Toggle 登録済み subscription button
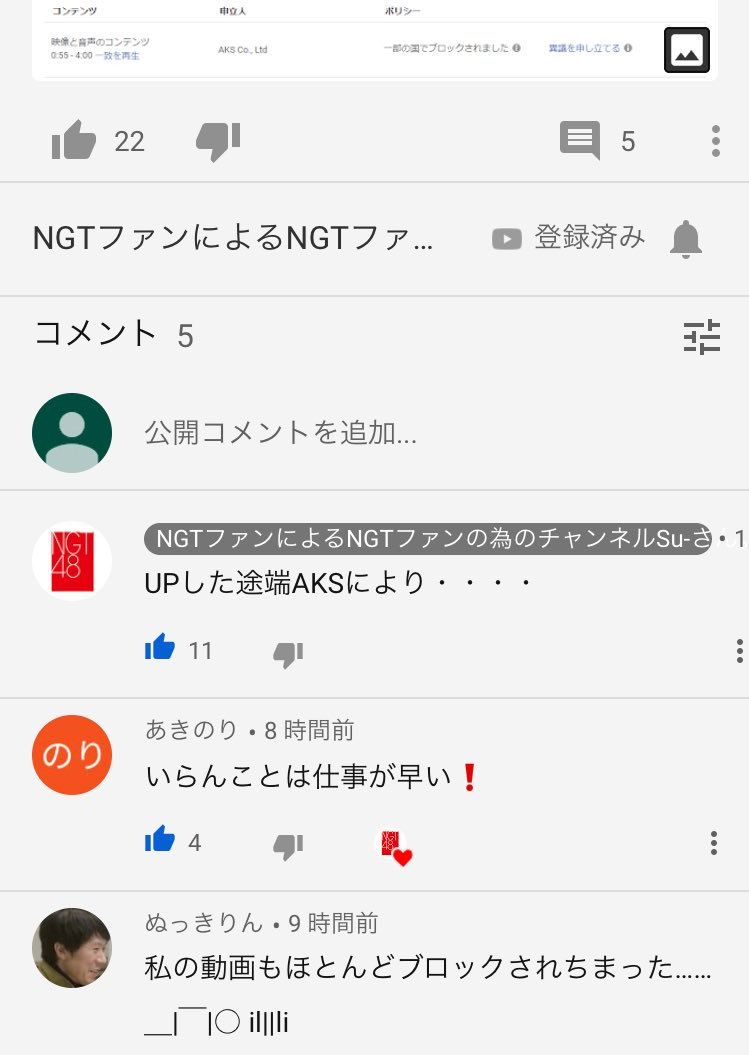The height and width of the screenshot is (1055, 749). pyautogui.click(x=569, y=238)
